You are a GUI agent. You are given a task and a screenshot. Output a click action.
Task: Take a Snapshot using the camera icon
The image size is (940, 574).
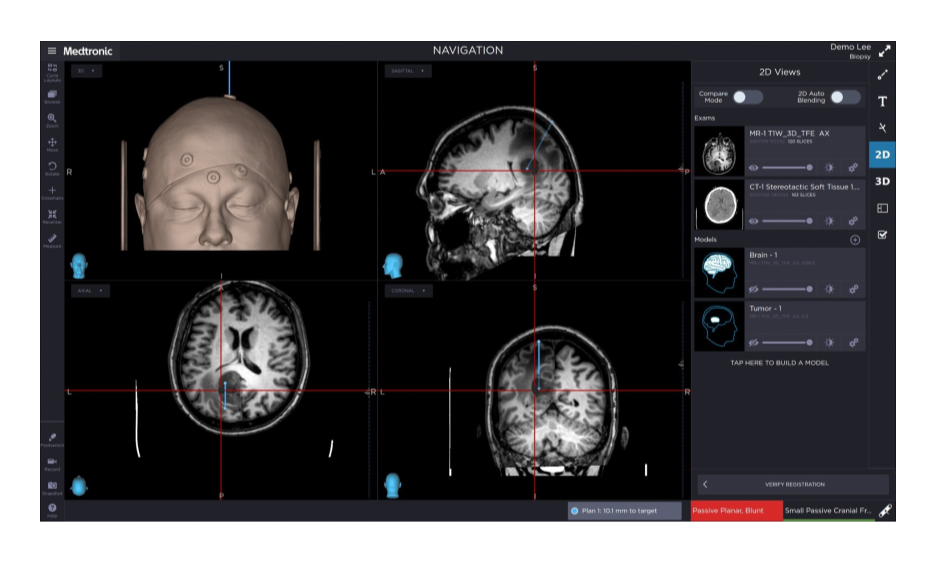[52, 488]
